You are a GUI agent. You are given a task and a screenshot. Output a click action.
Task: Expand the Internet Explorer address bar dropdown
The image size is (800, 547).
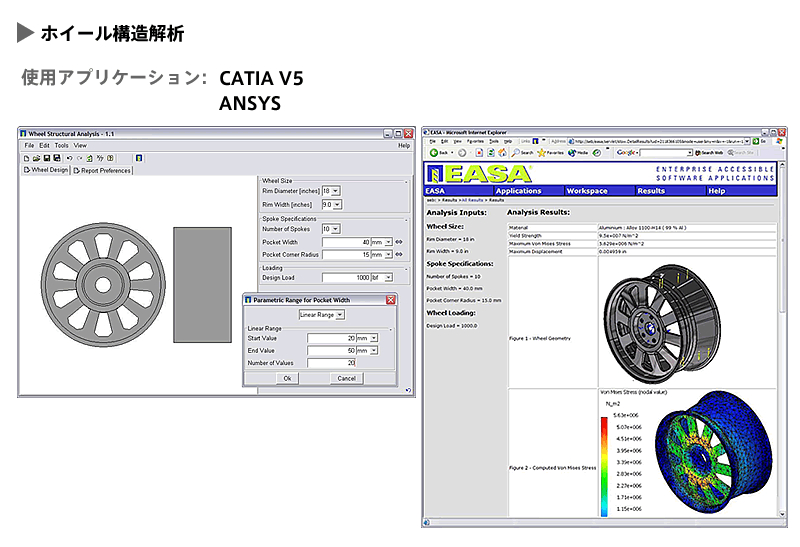point(747,141)
